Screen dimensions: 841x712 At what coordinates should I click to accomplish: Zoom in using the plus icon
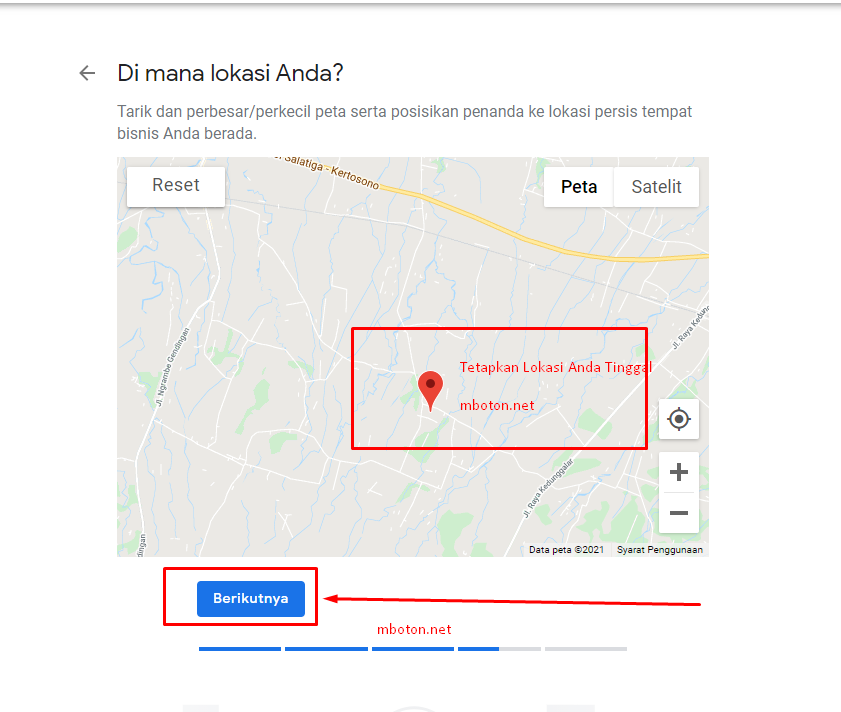[678, 472]
